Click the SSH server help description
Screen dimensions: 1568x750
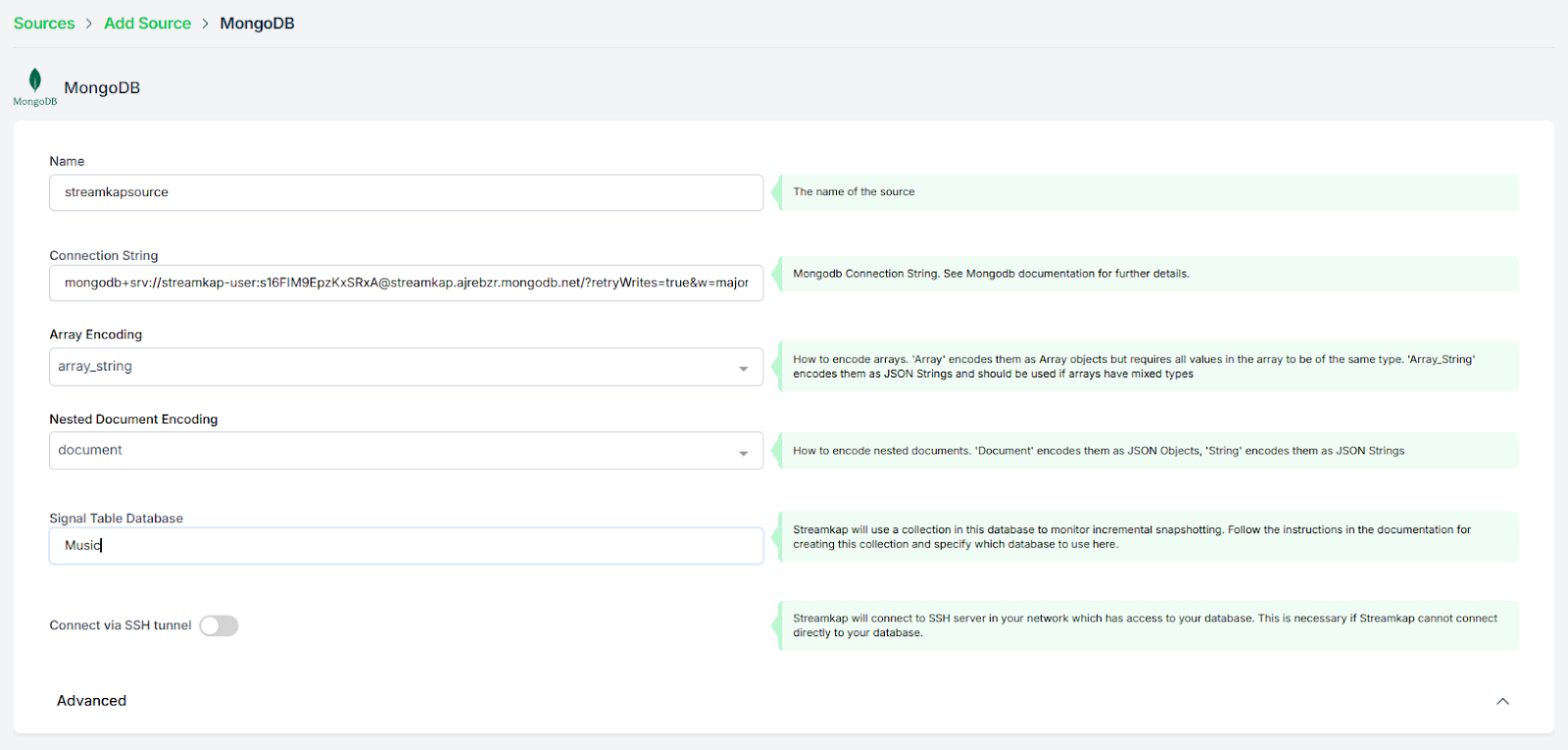1145,625
